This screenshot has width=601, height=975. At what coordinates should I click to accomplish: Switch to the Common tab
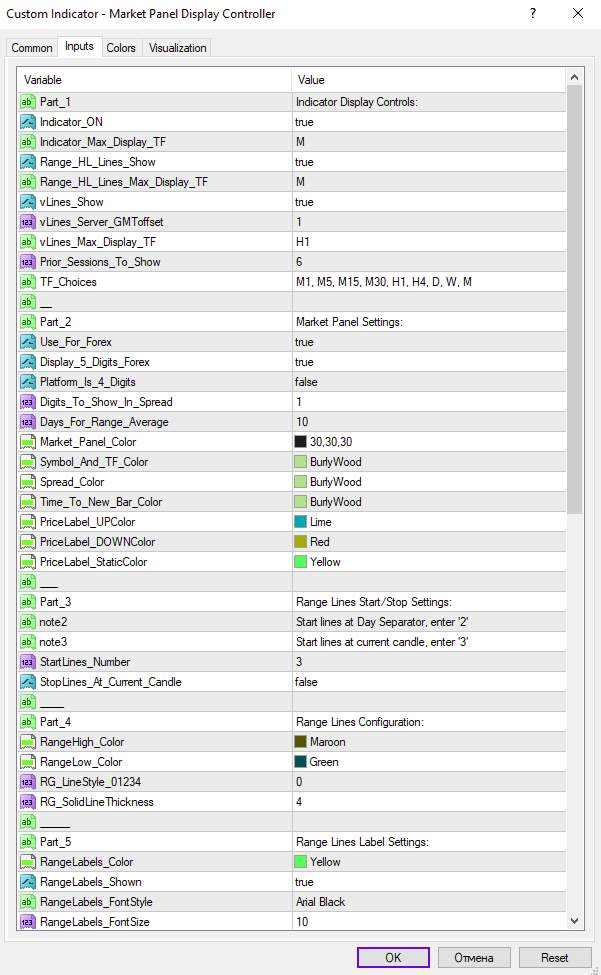pos(32,48)
